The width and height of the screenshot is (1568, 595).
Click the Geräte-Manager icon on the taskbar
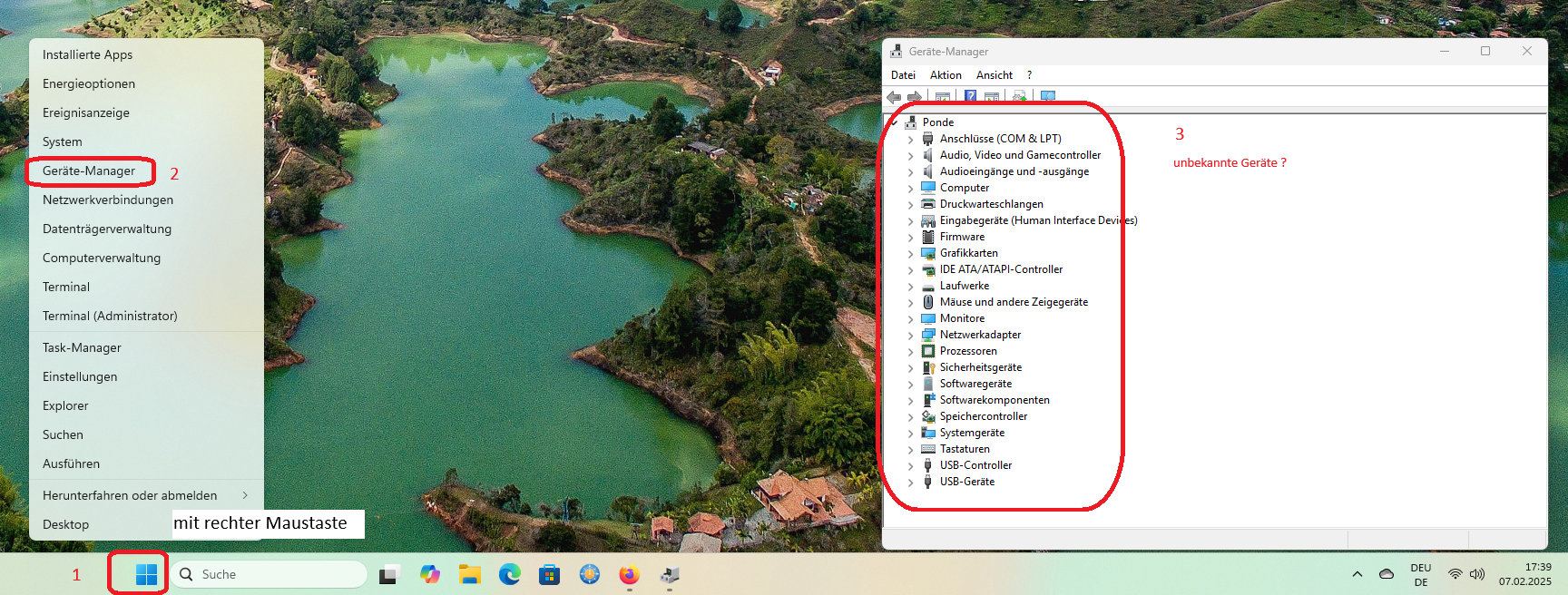tap(670, 574)
